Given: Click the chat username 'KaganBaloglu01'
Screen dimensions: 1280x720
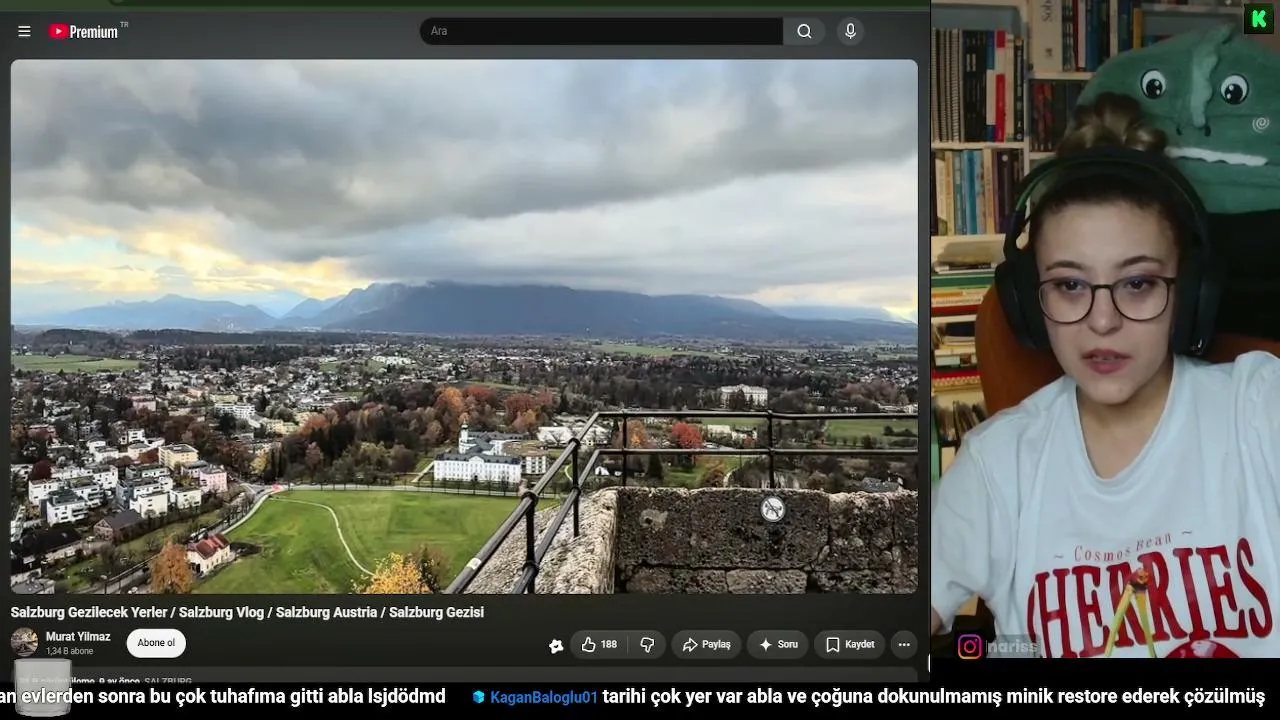Looking at the screenshot, I should 544,697.
